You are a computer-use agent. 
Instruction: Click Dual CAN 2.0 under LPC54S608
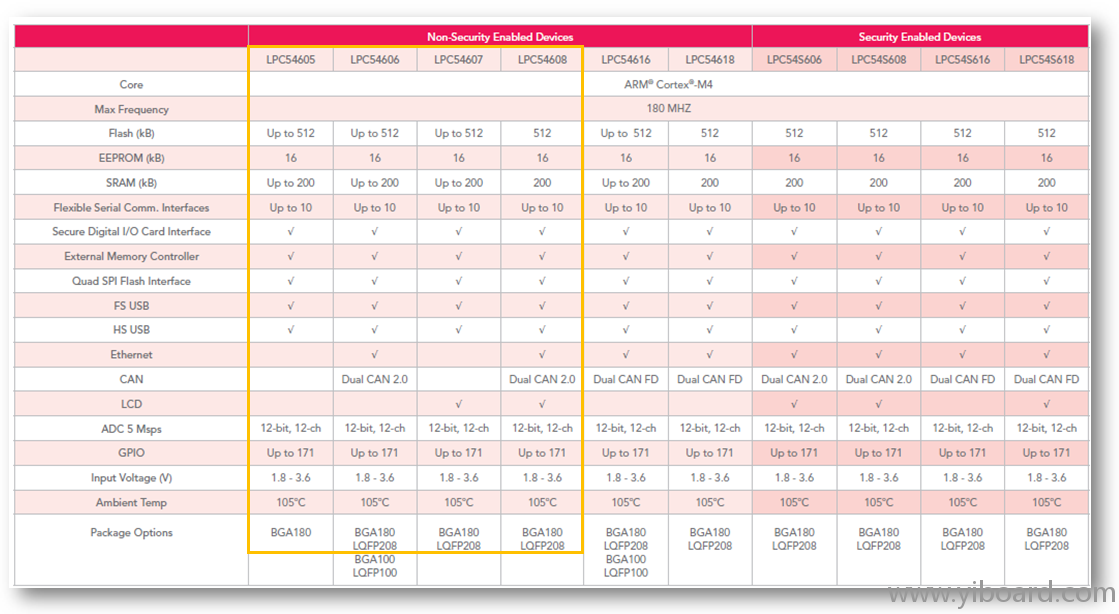[x=879, y=379]
